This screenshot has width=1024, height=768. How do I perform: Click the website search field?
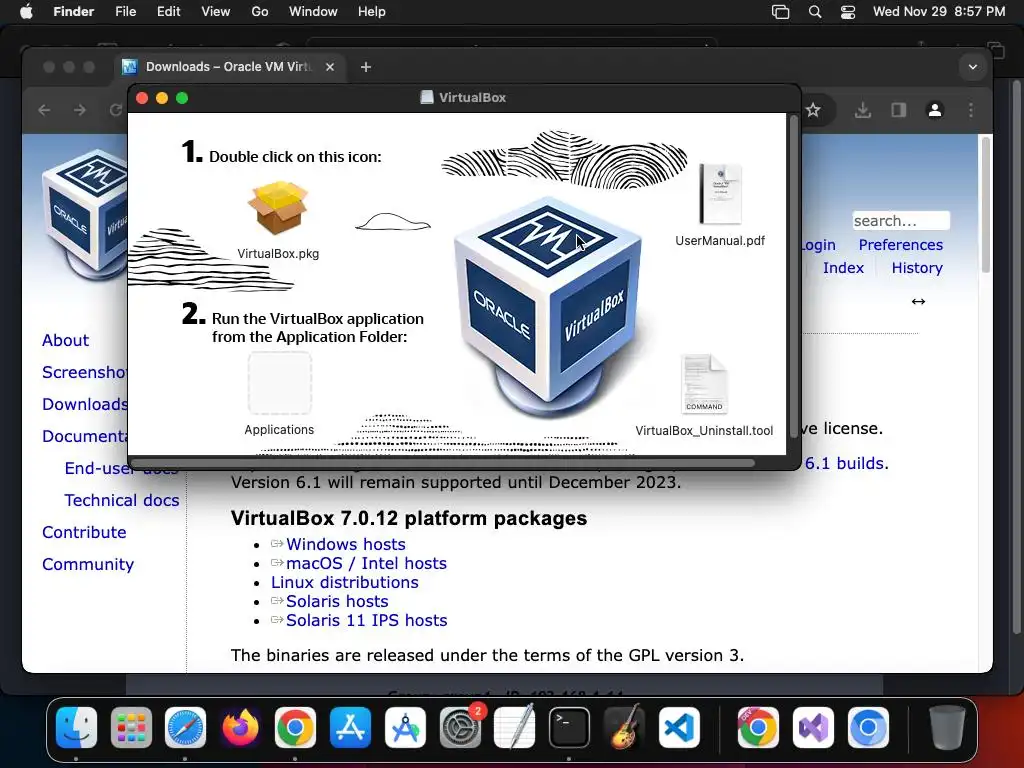tap(901, 221)
